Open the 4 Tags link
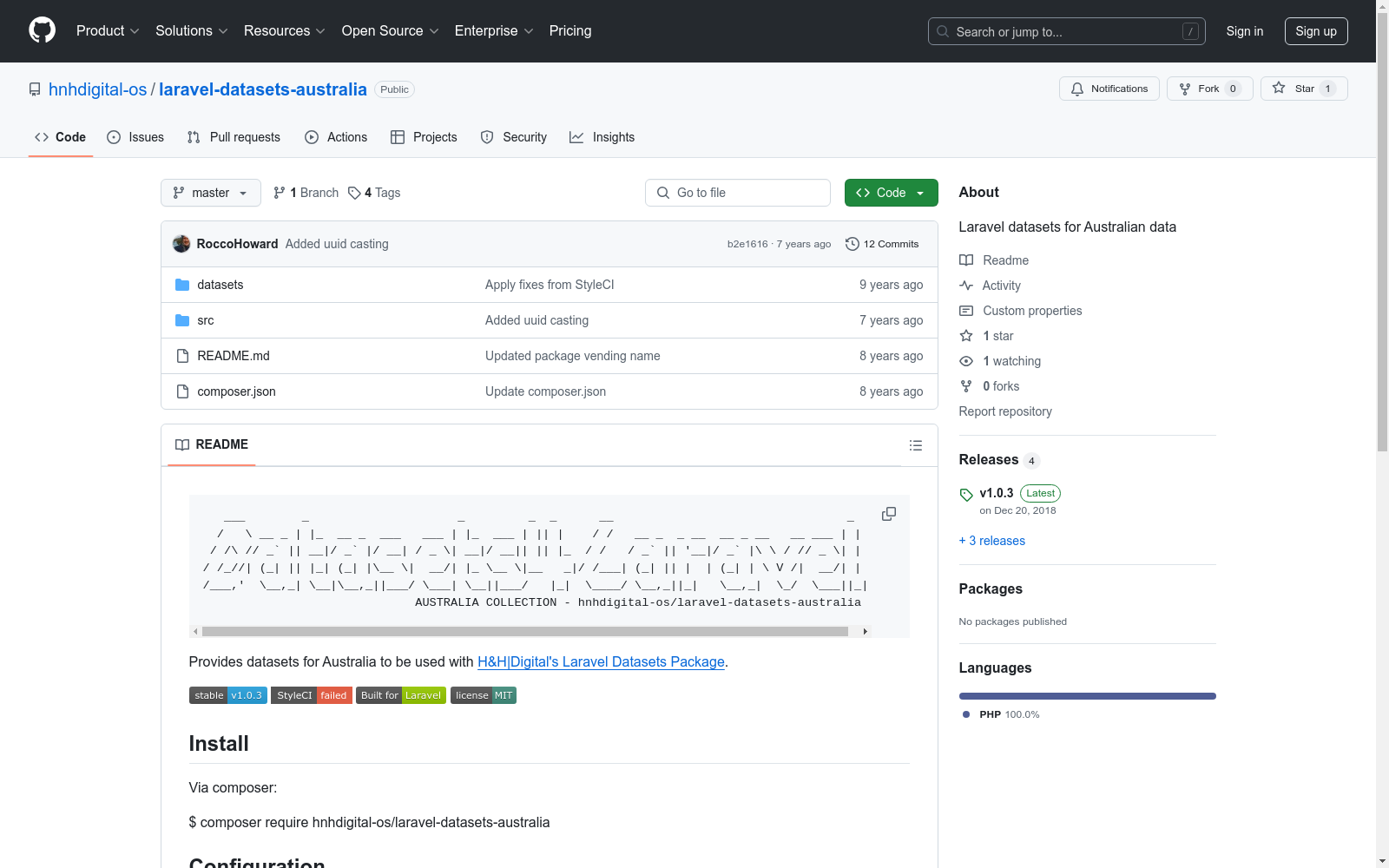This screenshot has width=1389, height=868. coord(374,193)
